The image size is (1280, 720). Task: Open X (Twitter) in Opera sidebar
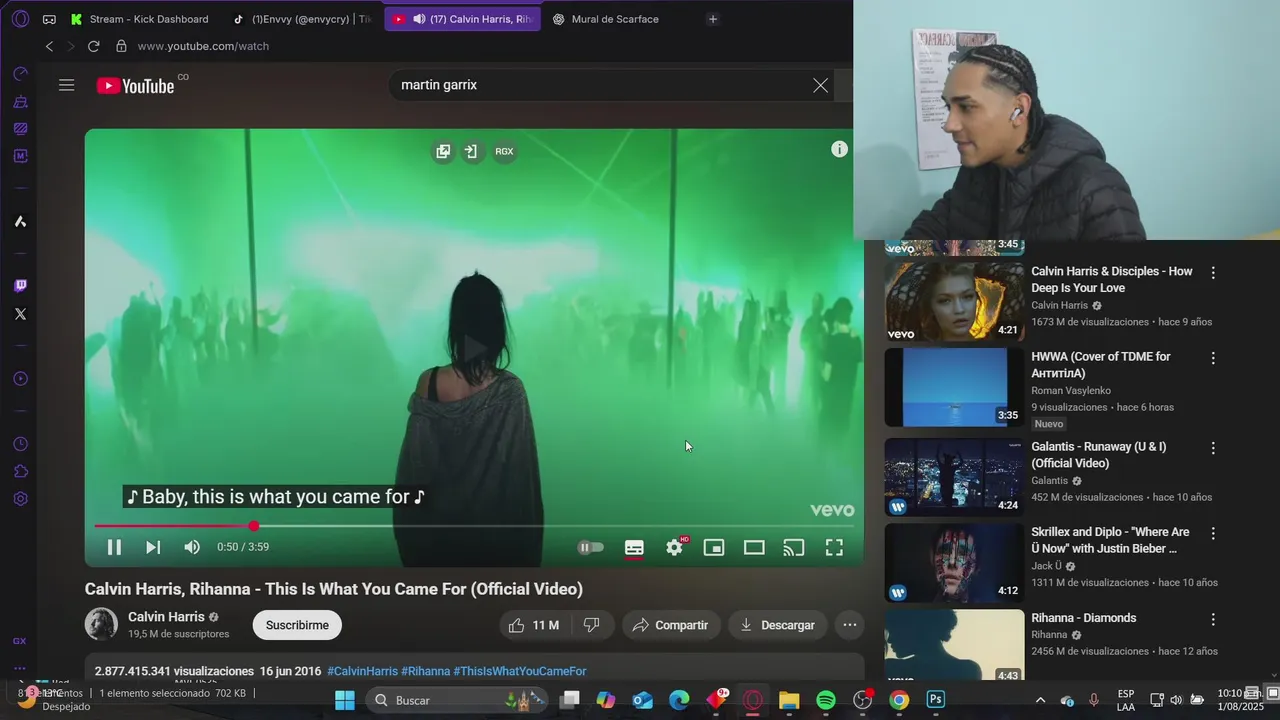point(20,314)
